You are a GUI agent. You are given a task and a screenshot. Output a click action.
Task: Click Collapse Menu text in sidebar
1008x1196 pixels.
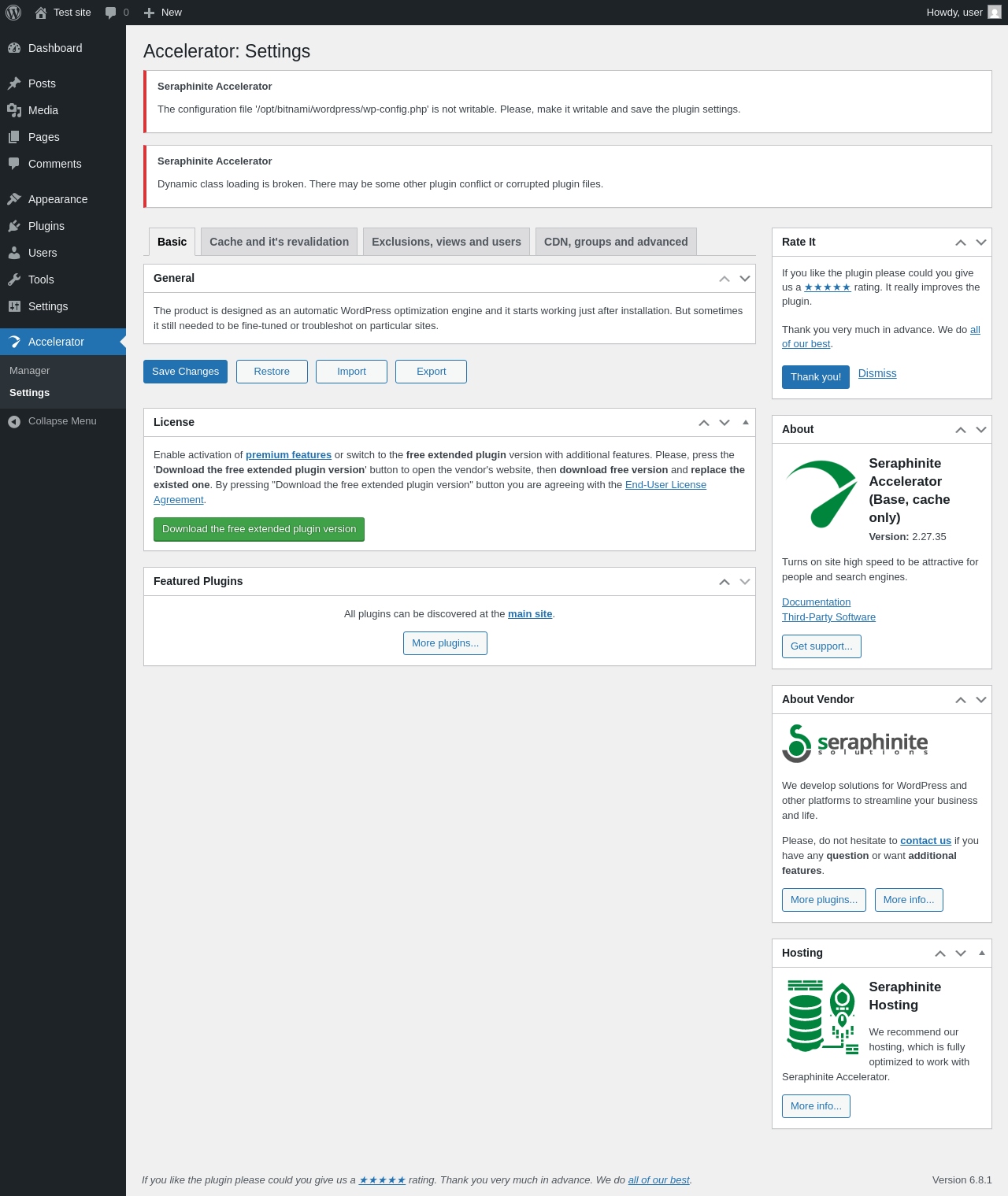coord(62,421)
